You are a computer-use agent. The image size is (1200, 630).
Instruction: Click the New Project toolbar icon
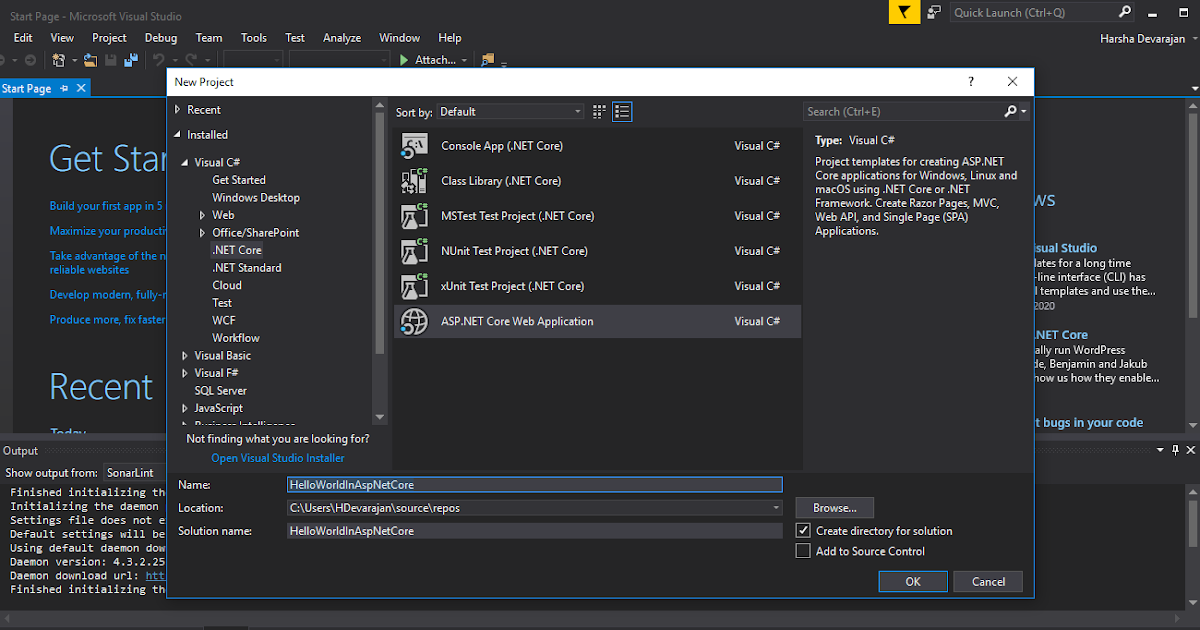(x=58, y=60)
